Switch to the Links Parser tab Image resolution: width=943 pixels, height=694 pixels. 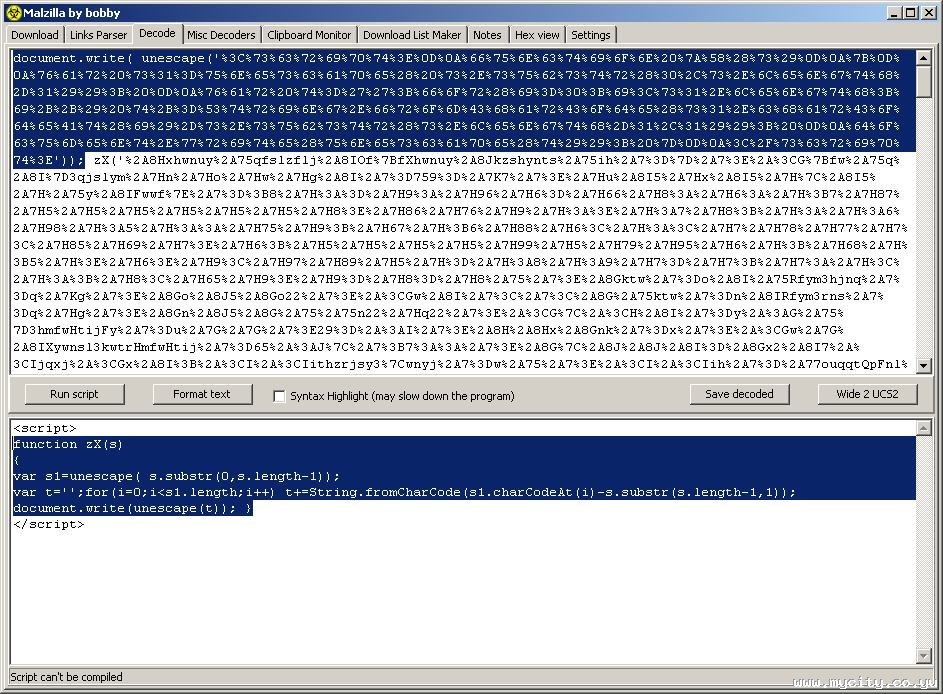[98, 35]
